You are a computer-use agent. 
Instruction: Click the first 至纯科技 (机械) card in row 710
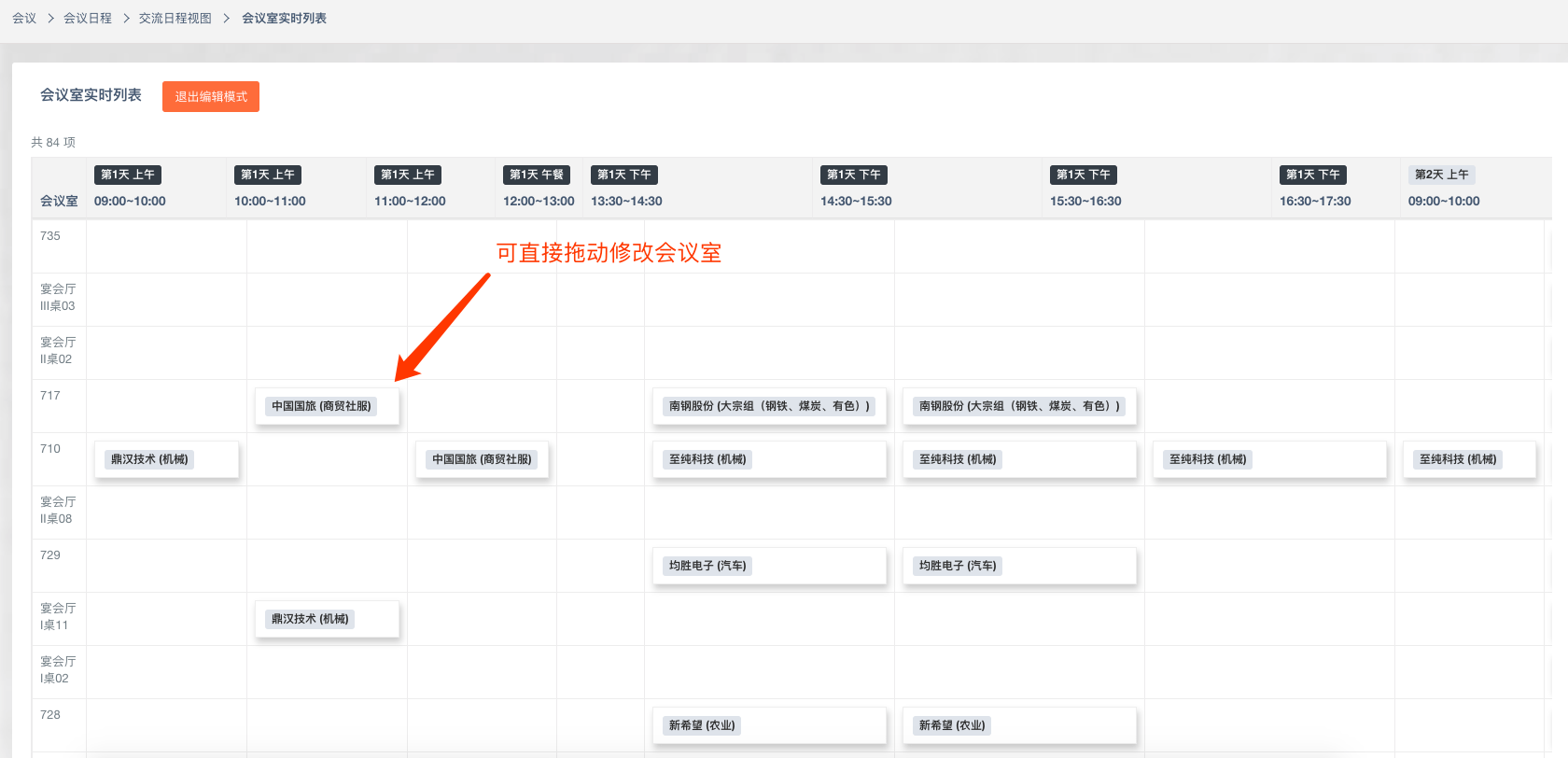tap(769, 459)
